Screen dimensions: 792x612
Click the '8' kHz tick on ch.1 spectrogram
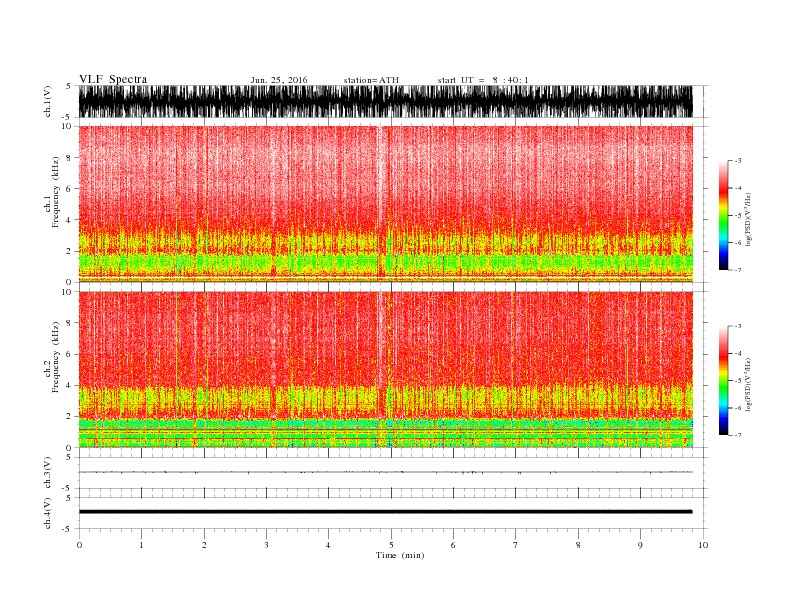tap(69, 158)
